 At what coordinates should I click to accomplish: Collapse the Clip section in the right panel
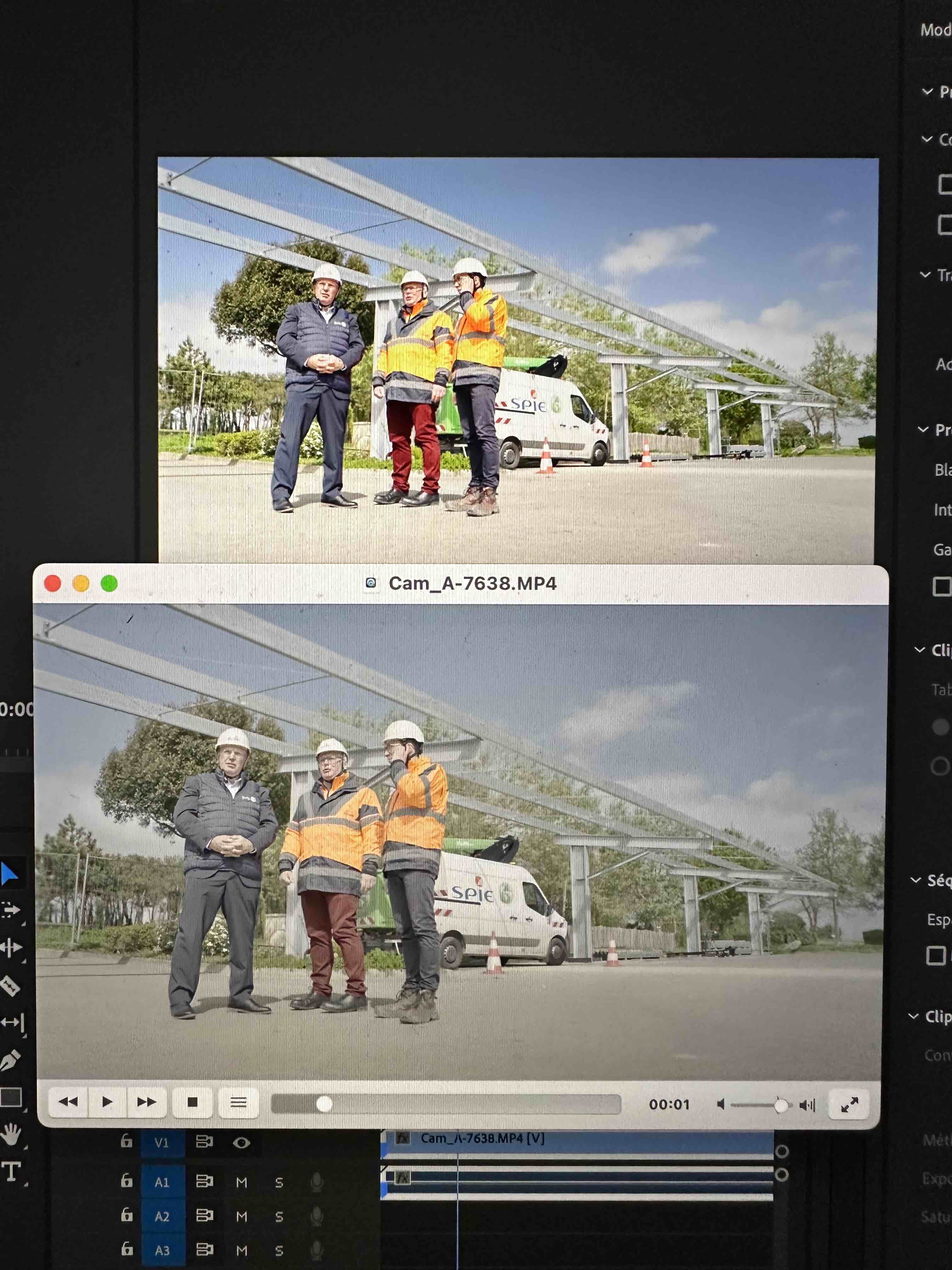tap(916, 649)
